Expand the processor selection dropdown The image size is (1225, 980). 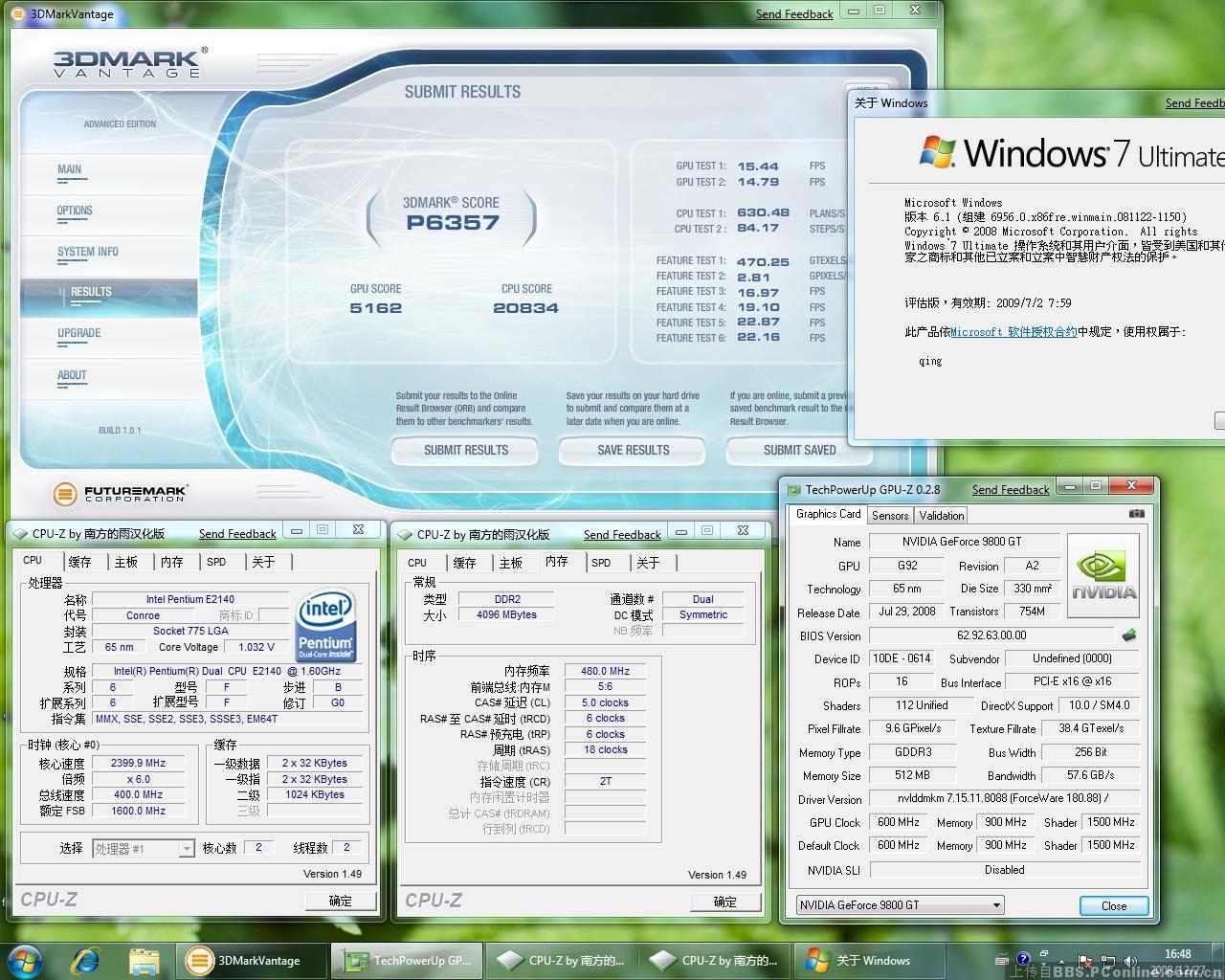pyautogui.click(x=187, y=849)
